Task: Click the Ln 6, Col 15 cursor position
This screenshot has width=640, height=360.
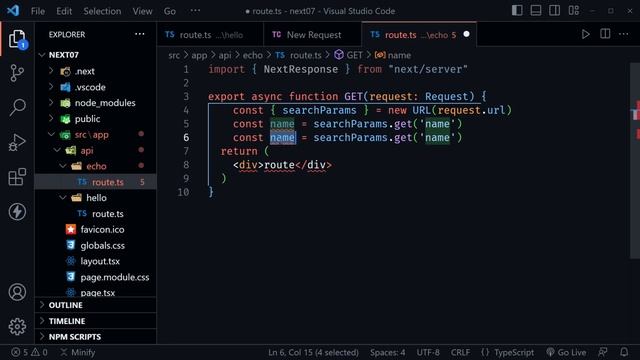Action: [x=313, y=352]
